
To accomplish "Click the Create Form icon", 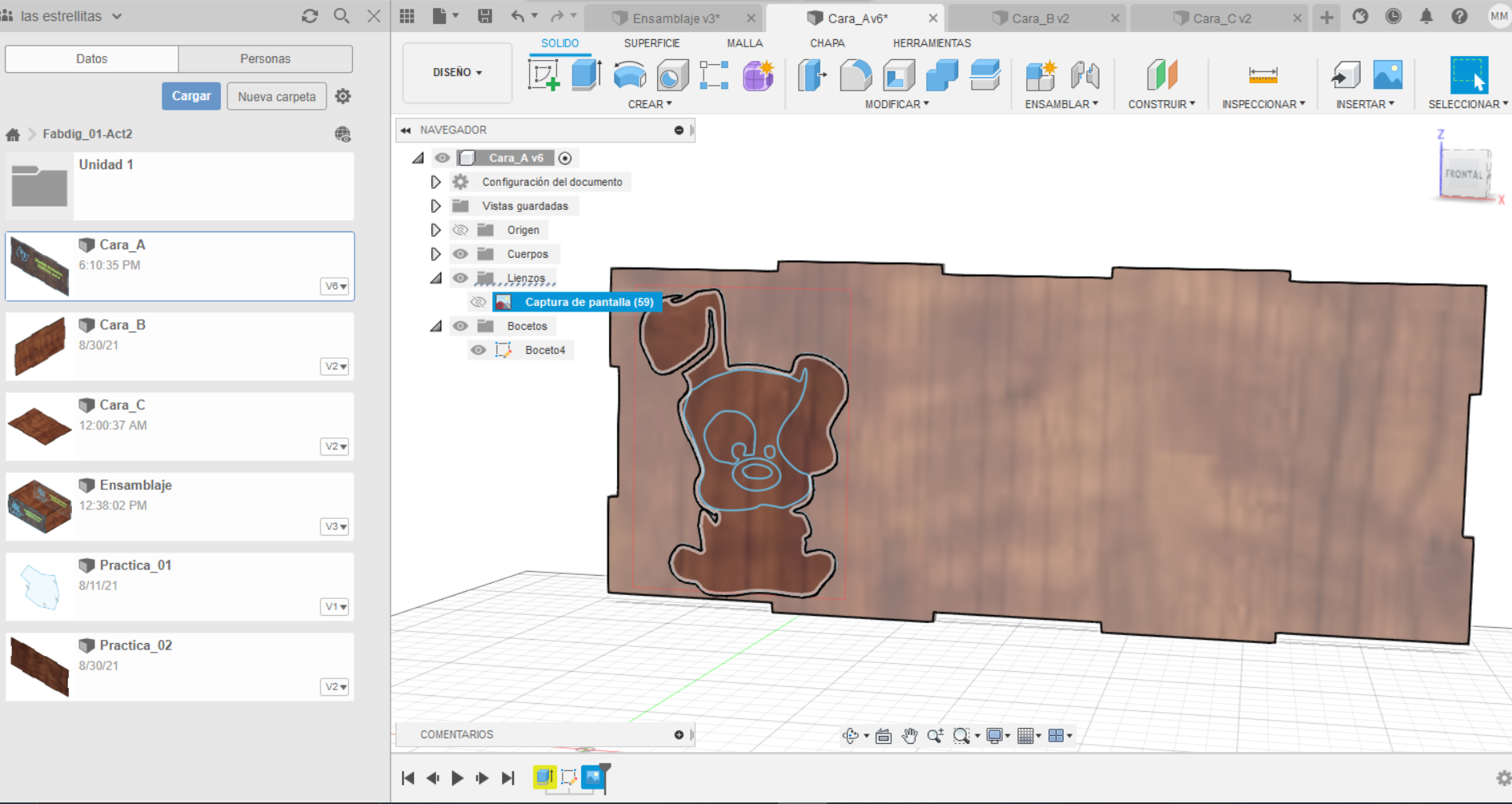I will click(758, 75).
